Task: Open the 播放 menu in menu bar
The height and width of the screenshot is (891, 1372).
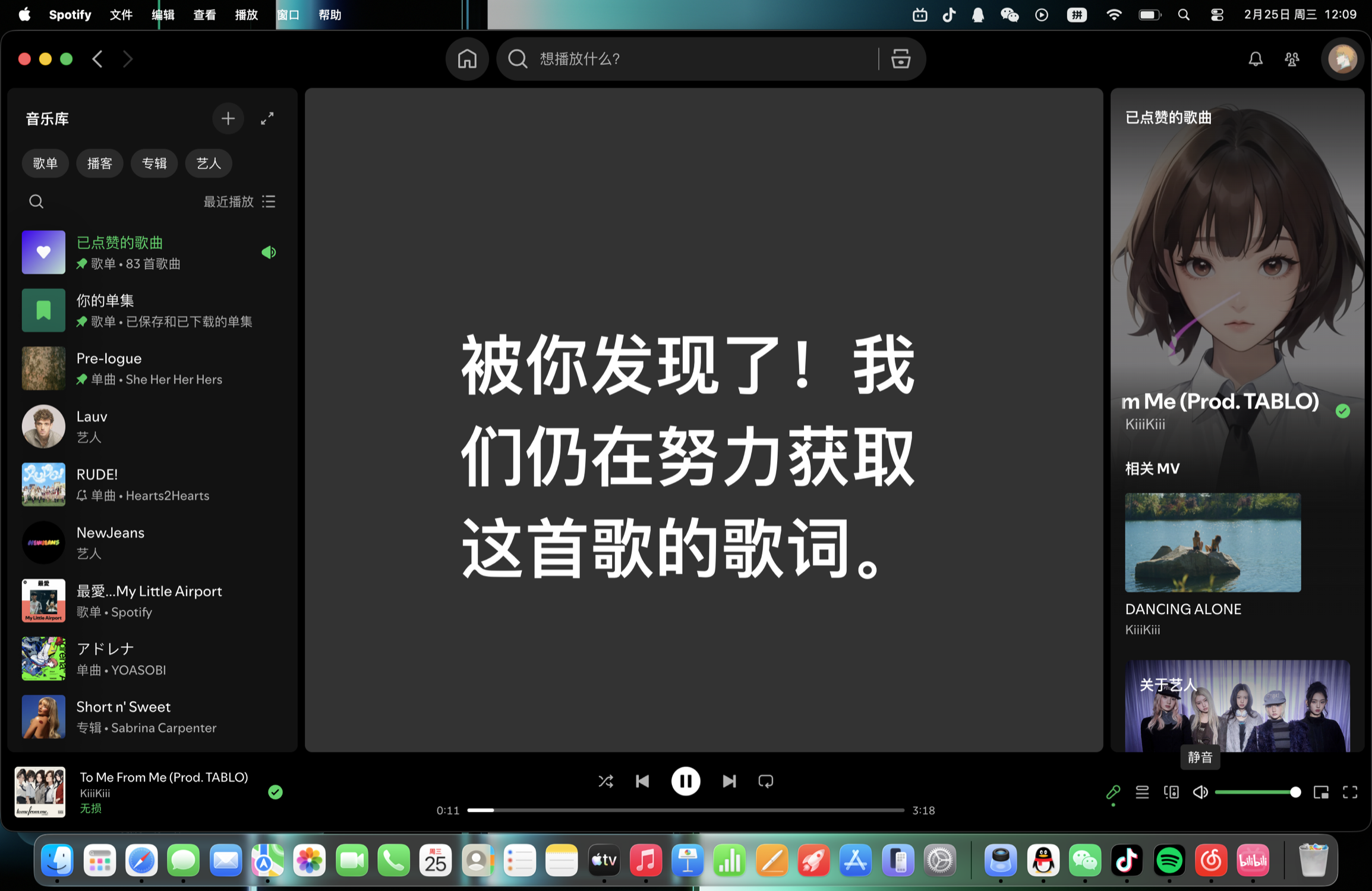Action: pyautogui.click(x=246, y=15)
